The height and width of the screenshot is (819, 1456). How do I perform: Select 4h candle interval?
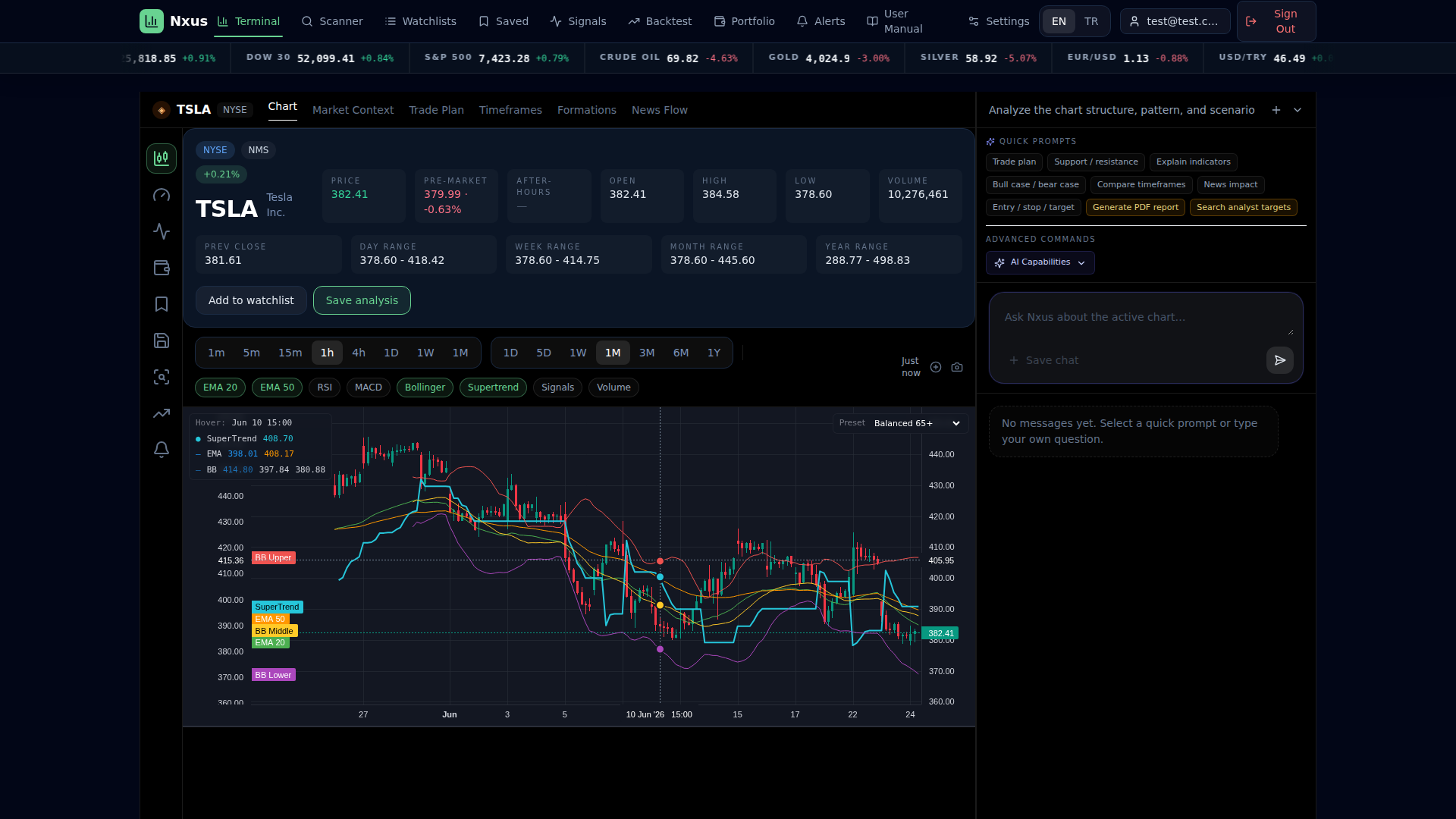[359, 353]
